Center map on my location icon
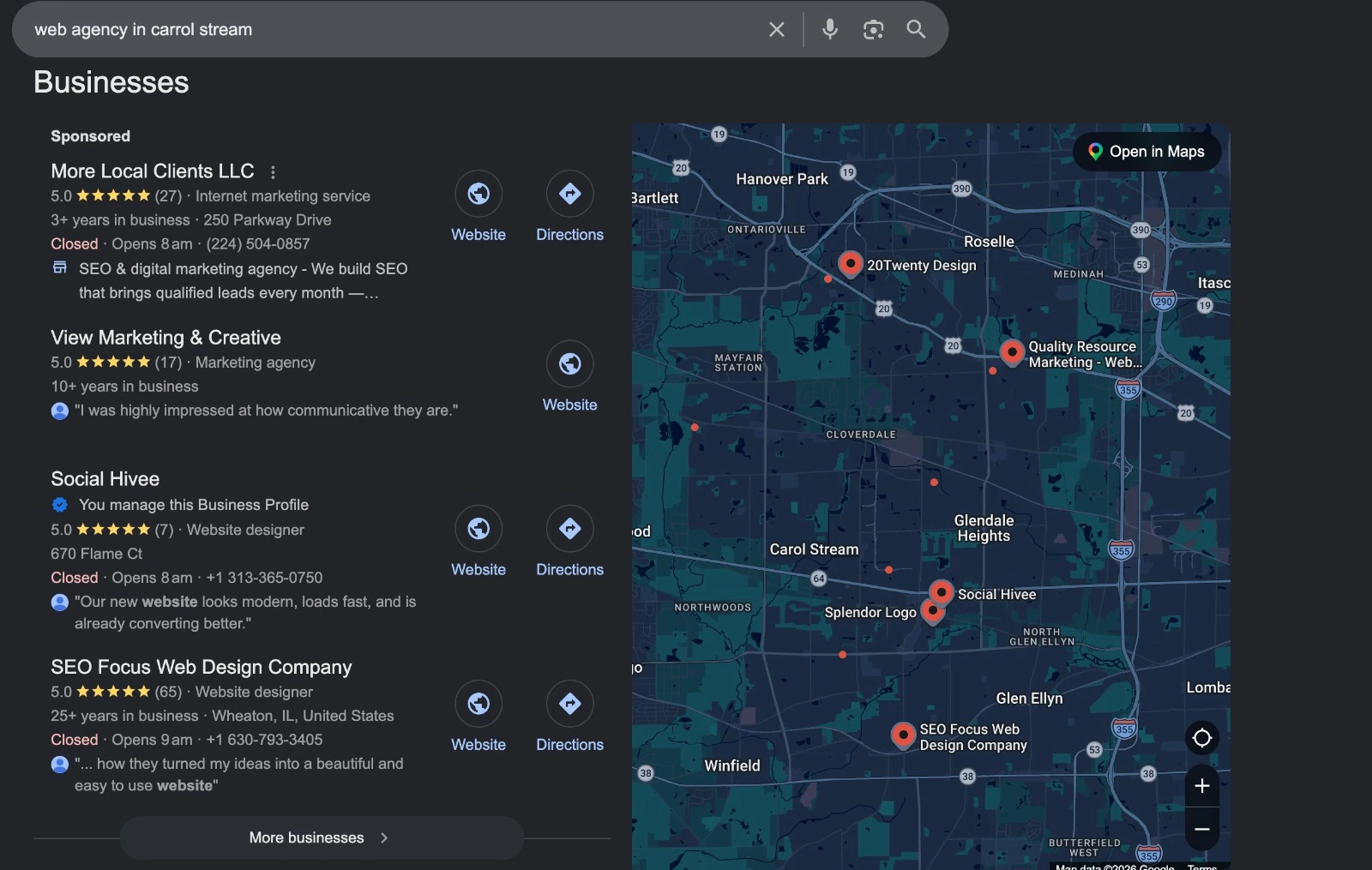1372x870 pixels. [x=1202, y=738]
